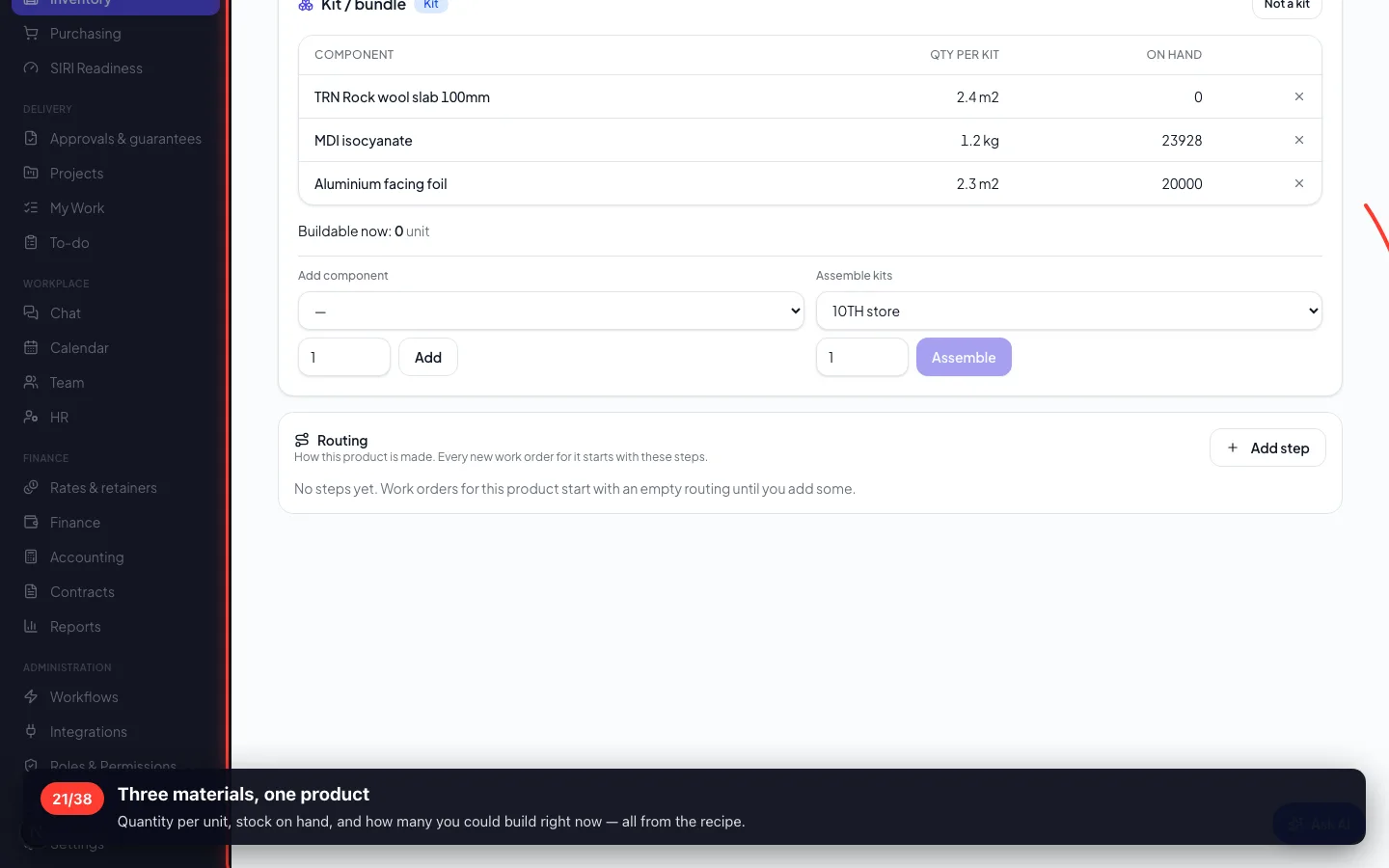1389x868 pixels.
Task: Open Workflows lightning icon
Action: (x=31, y=697)
